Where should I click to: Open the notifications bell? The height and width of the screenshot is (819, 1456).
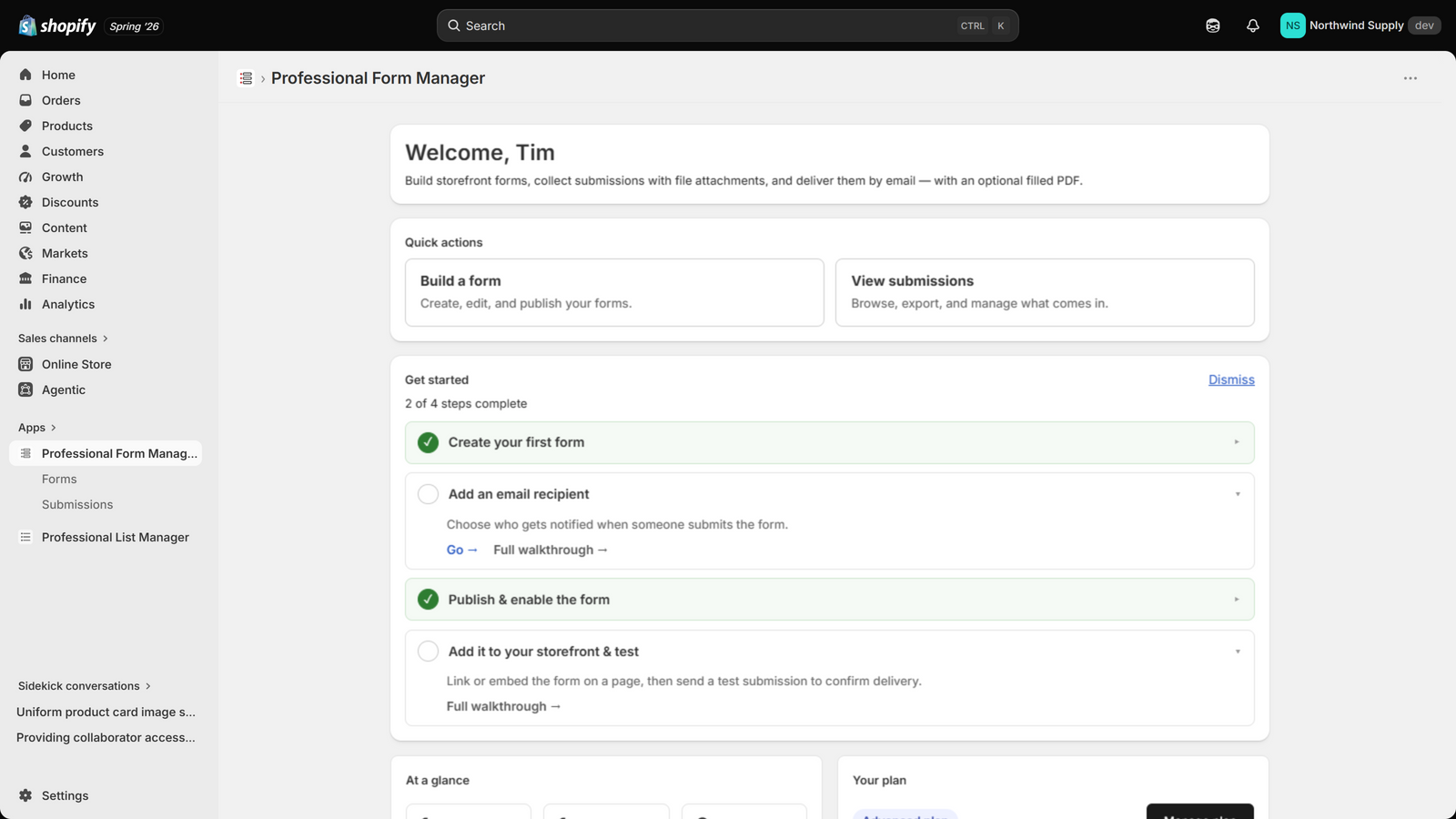click(1253, 25)
